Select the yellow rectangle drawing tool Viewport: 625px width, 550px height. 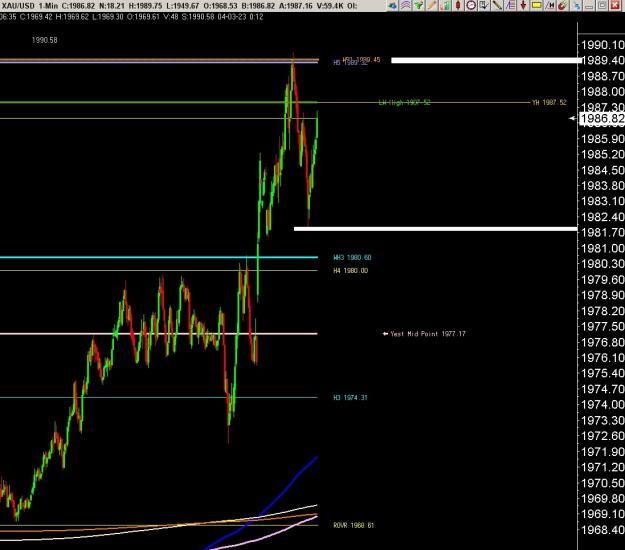point(537,6)
